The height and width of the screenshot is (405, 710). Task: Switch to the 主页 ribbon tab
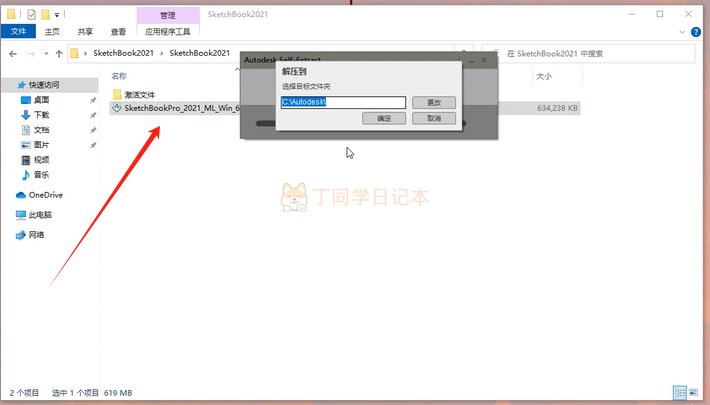coord(52,32)
